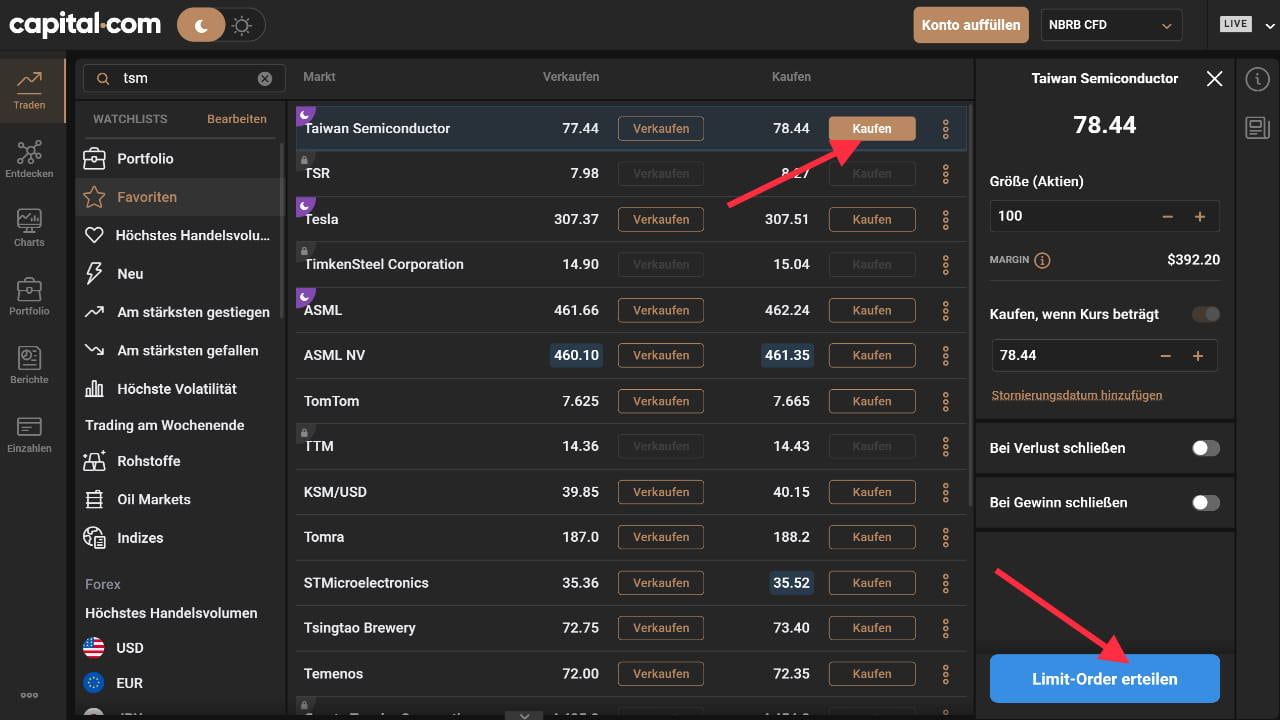Open options menu for Temenos row

click(946, 674)
